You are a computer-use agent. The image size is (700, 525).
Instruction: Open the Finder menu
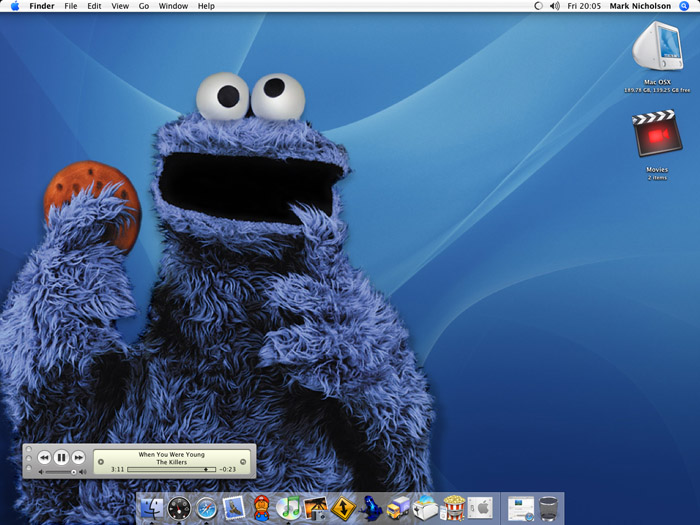(x=42, y=6)
